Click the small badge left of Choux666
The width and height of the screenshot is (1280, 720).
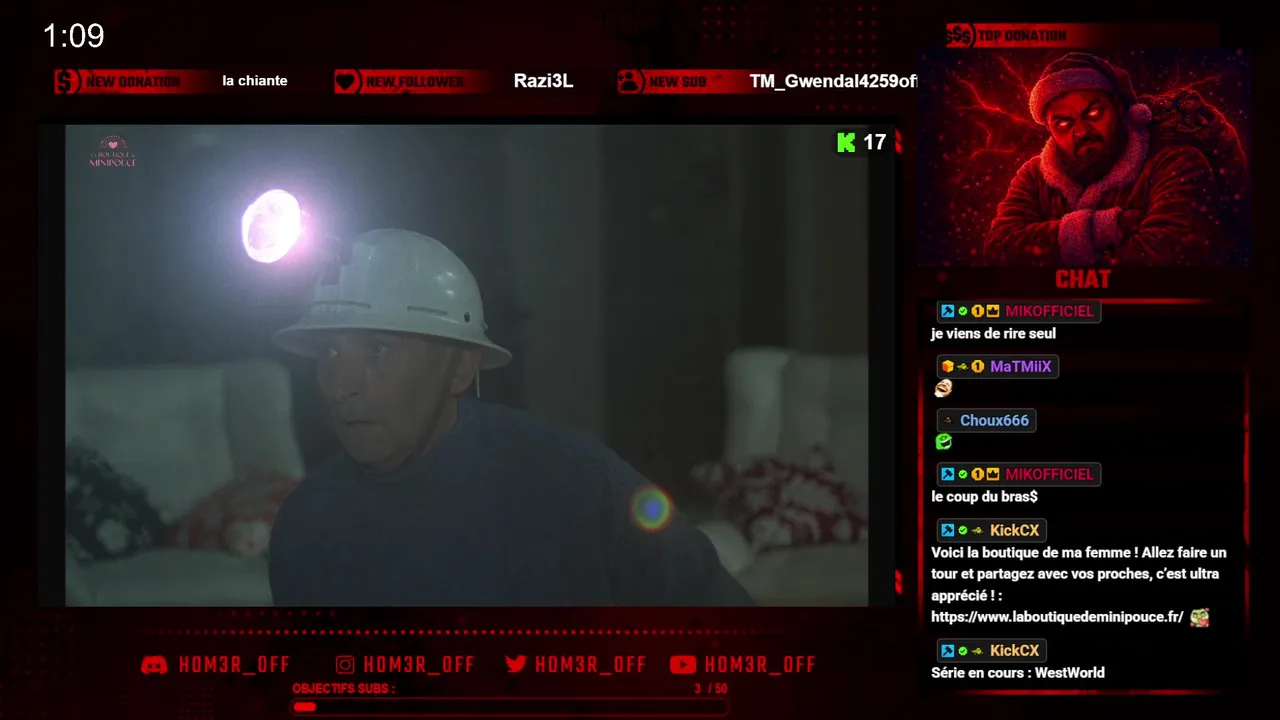pos(947,420)
